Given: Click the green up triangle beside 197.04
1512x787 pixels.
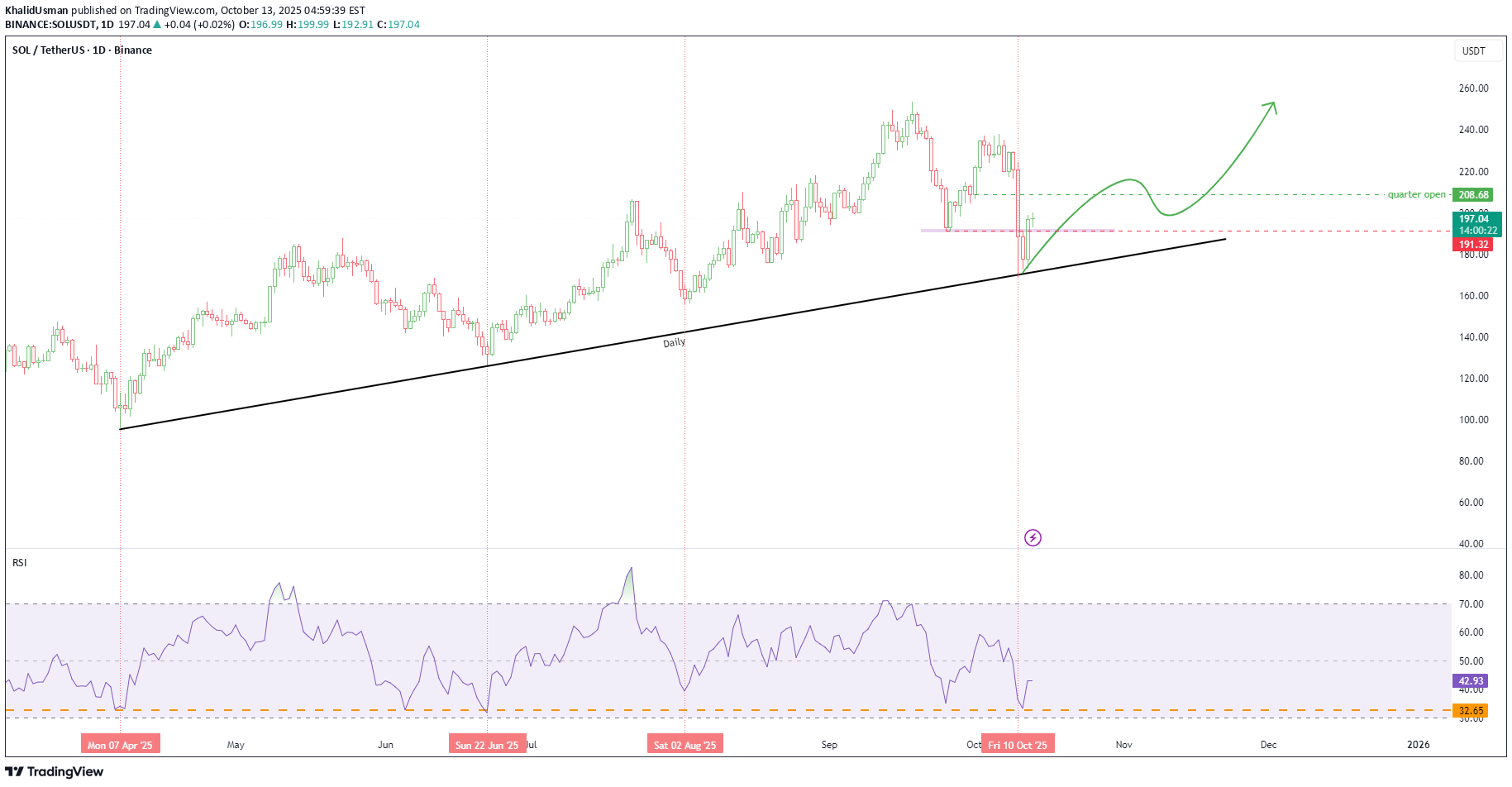Looking at the screenshot, I should (x=157, y=25).
